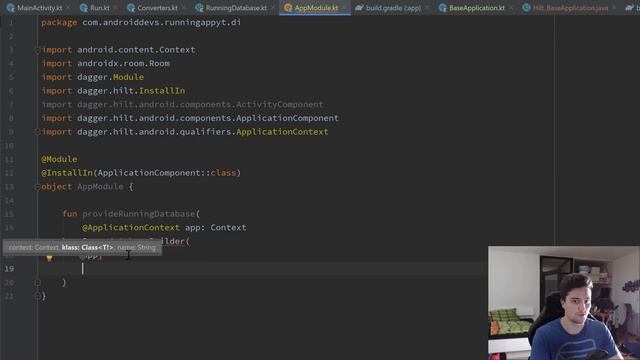Image resolution: width=640 pixels, height=360 pixels.
Task: Close the Converters.kt tab
Action: tap(184, 8)
